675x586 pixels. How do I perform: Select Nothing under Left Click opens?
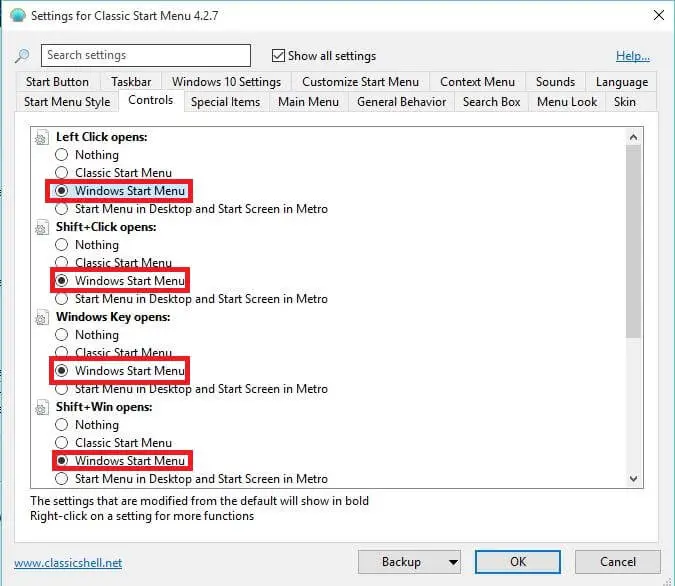pos(62,155)
